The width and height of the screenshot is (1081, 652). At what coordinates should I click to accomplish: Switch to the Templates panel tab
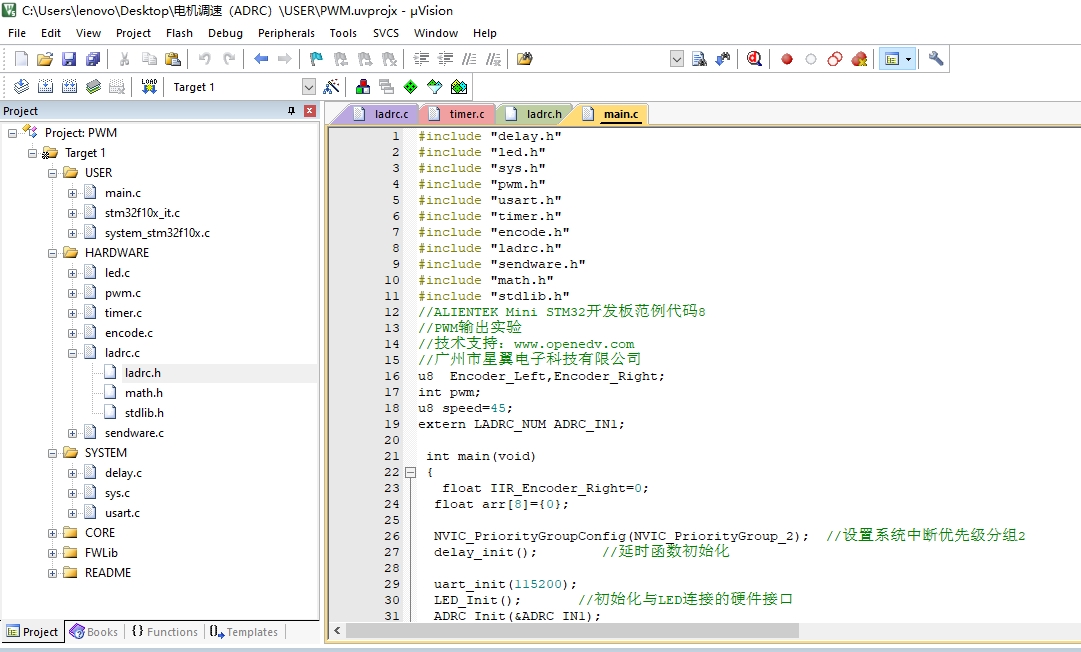pyautogui.click(x=244, y=631)
